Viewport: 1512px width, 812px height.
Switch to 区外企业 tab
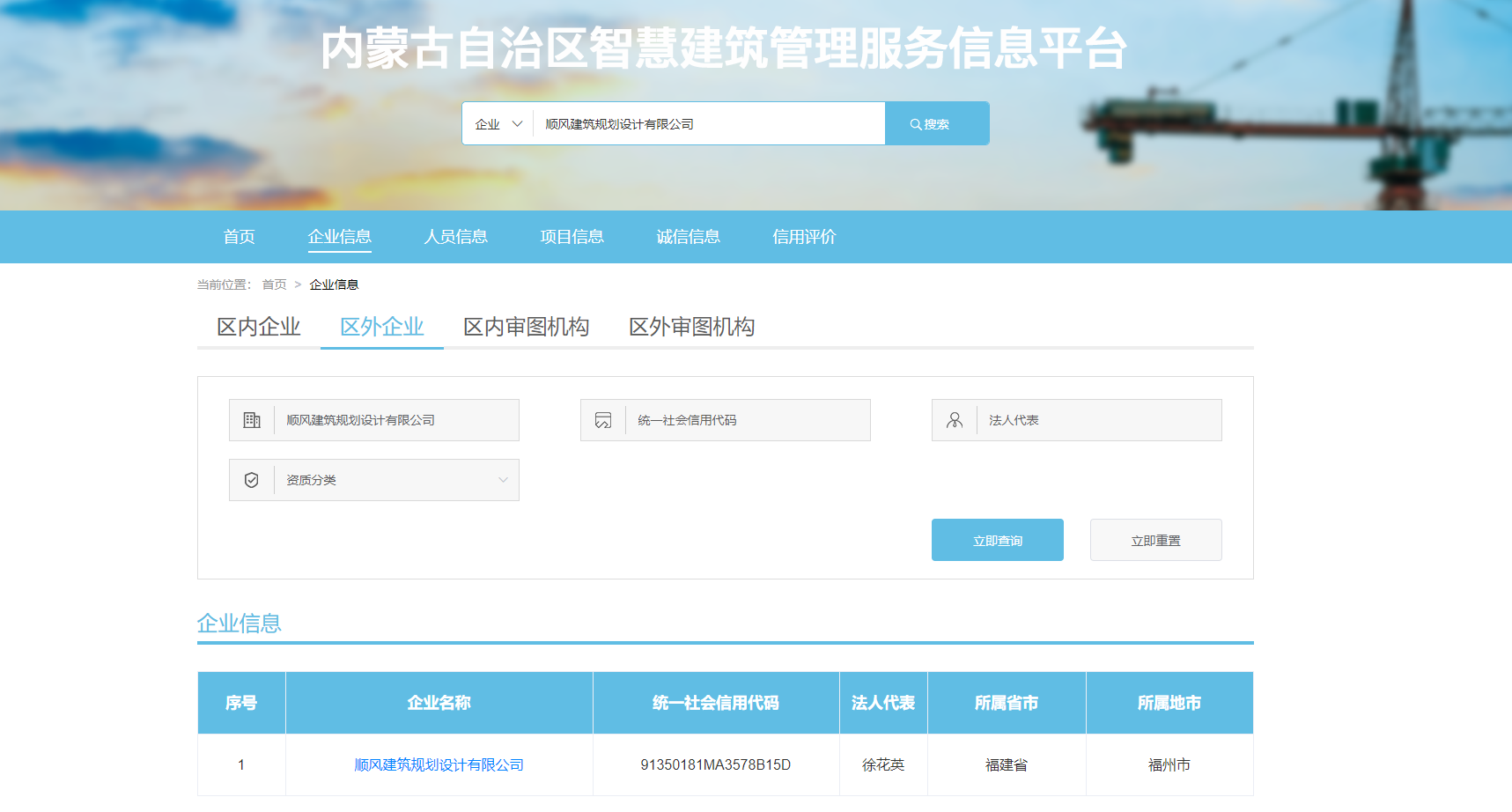coord(382,327)
